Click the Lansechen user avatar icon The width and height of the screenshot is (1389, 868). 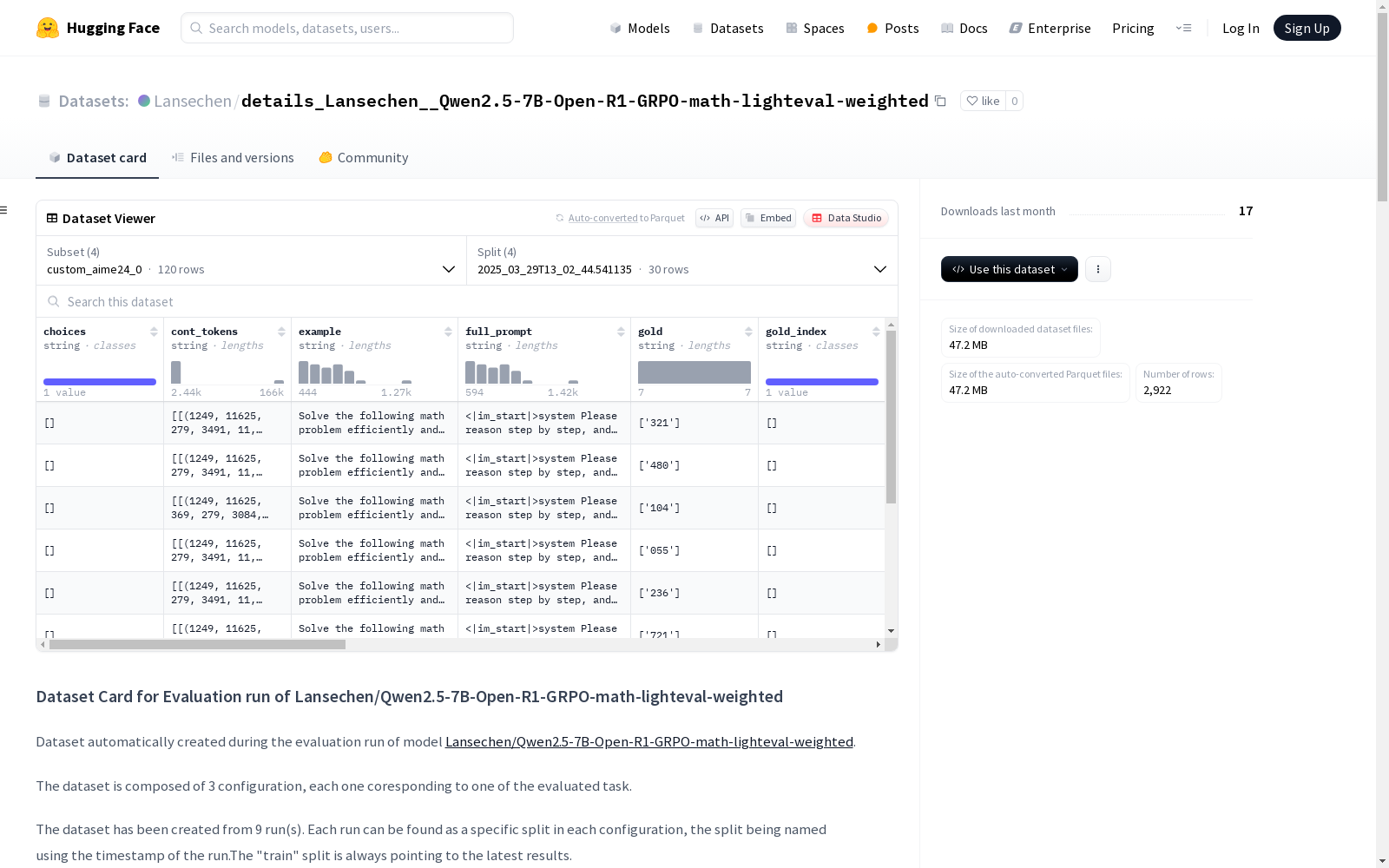click(x=144, y=101)
